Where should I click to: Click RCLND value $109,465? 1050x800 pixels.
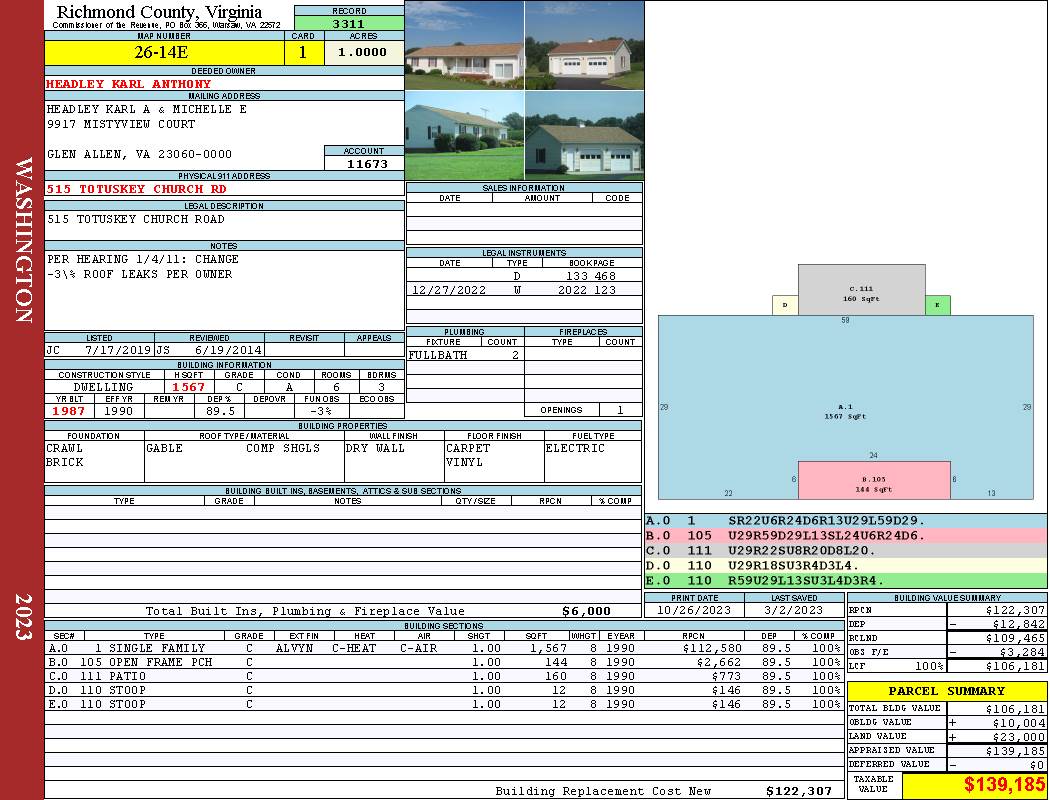[x=1015, y=638]
